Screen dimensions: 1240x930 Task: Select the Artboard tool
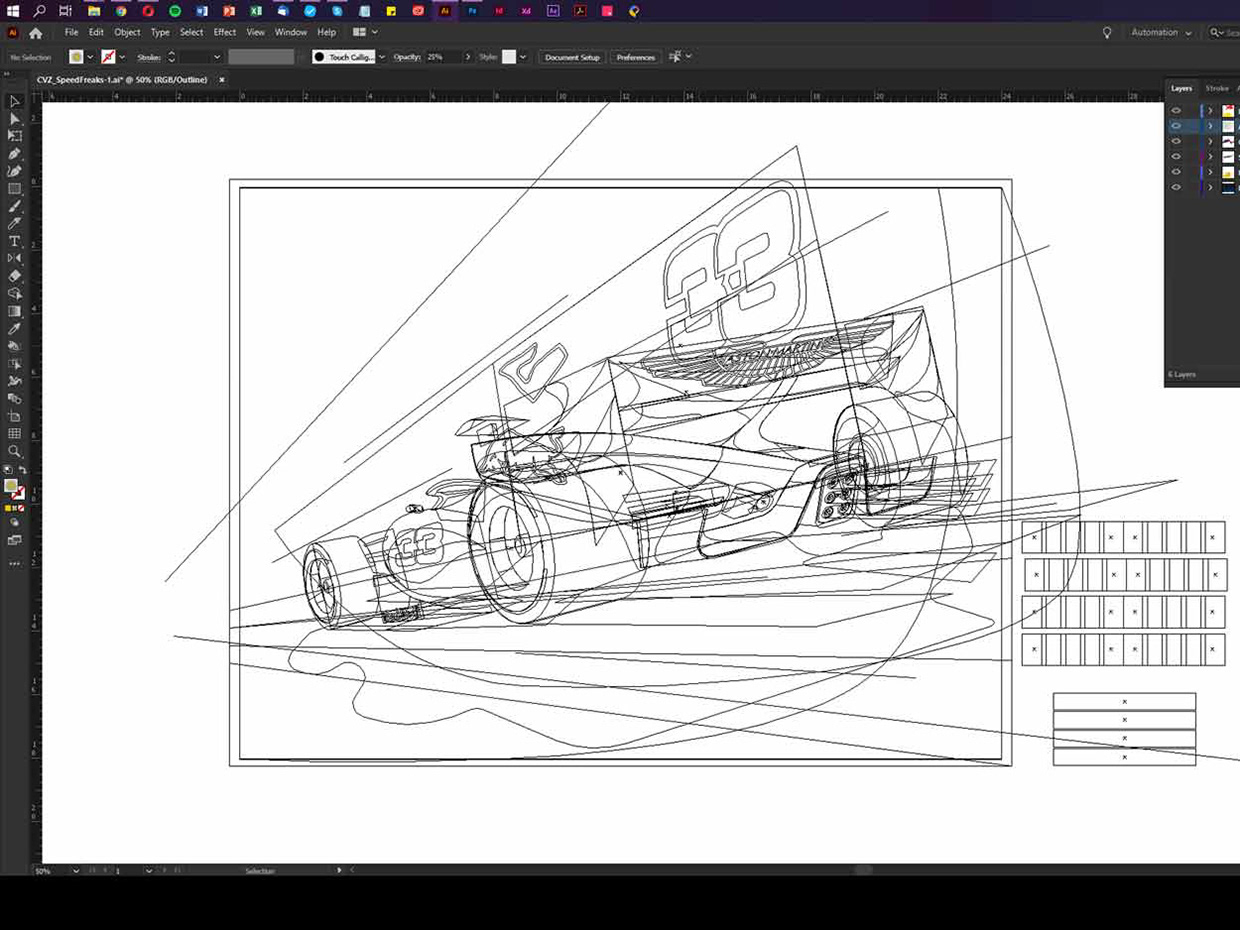coord(14,416)
